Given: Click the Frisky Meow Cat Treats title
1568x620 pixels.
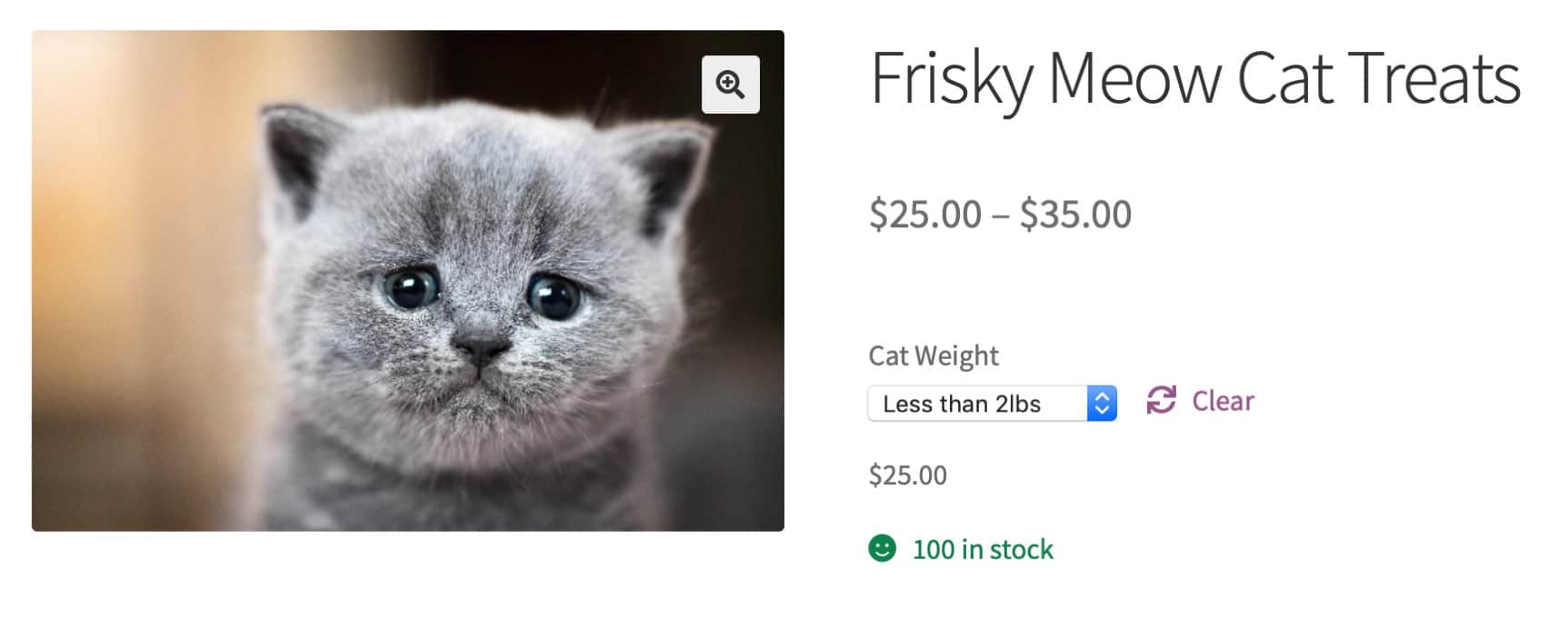Looking at the screenshot, I should click(1194, 80).
